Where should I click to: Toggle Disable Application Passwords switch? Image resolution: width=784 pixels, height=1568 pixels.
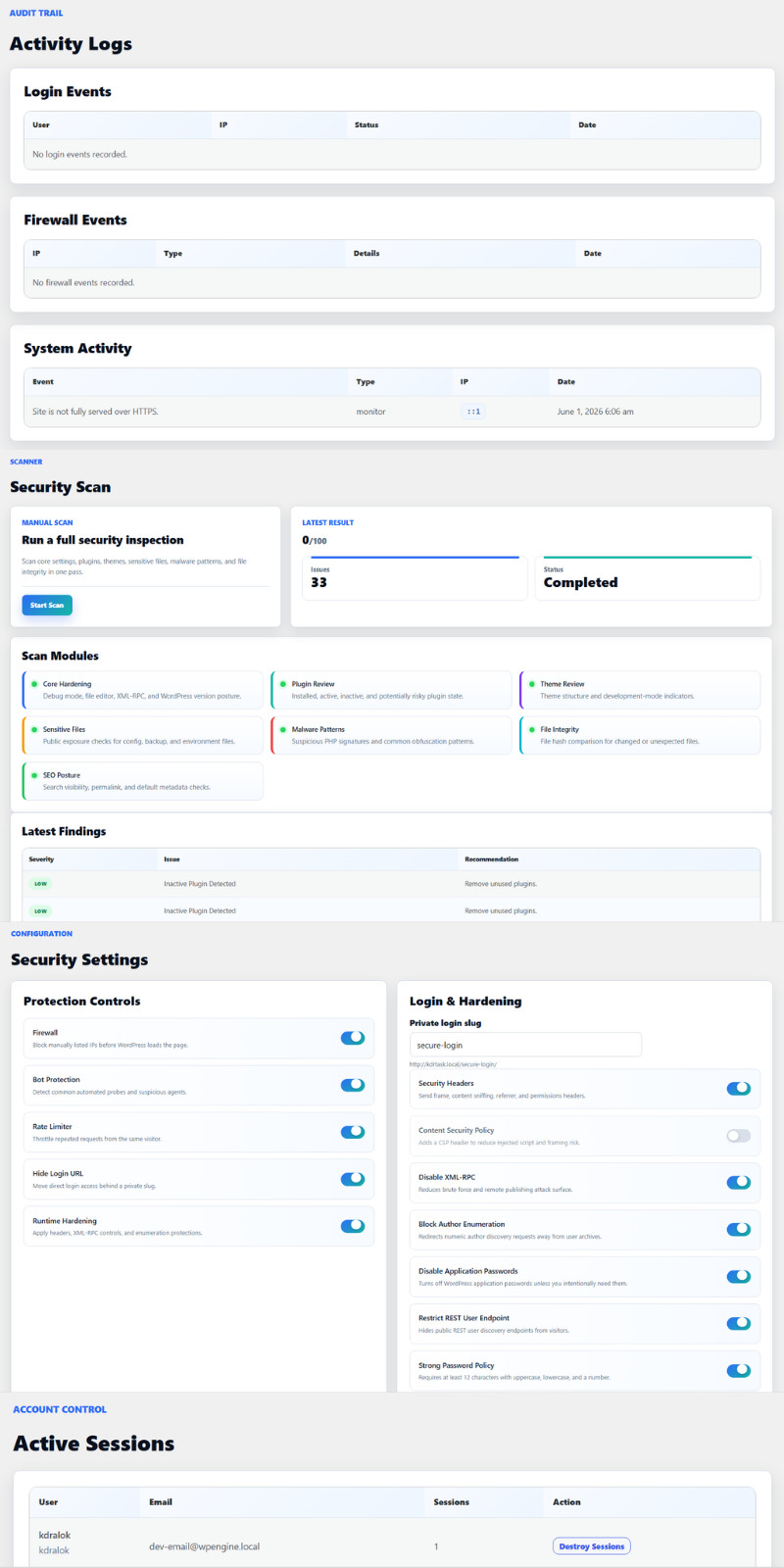[x=739, y=1276]
